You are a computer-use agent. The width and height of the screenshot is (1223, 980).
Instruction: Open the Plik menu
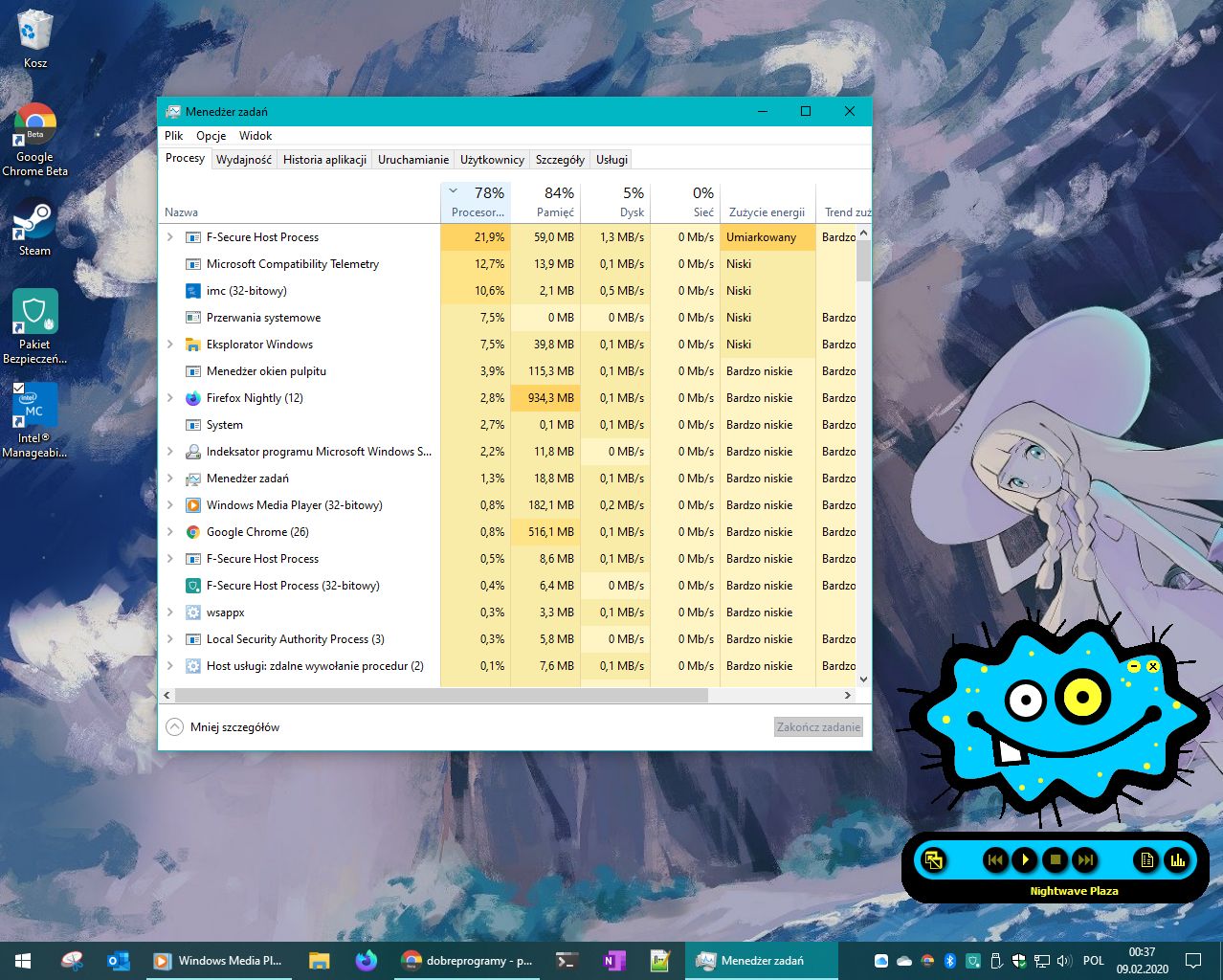click(174, 136)
